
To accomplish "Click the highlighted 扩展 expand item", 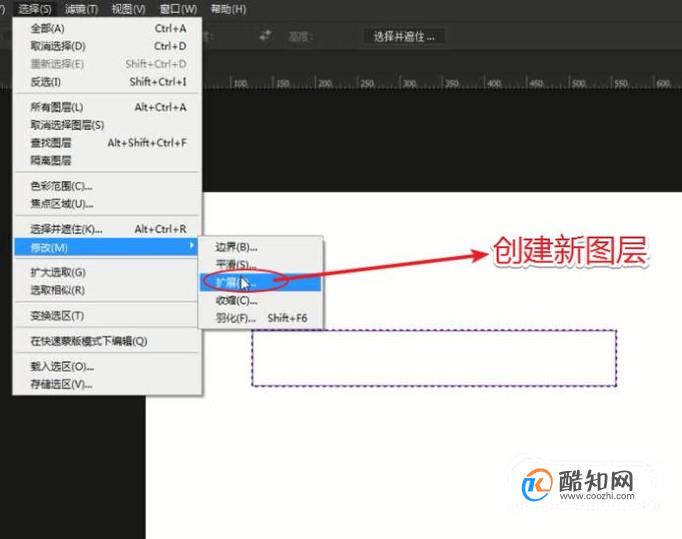I will tap(261, 282).
